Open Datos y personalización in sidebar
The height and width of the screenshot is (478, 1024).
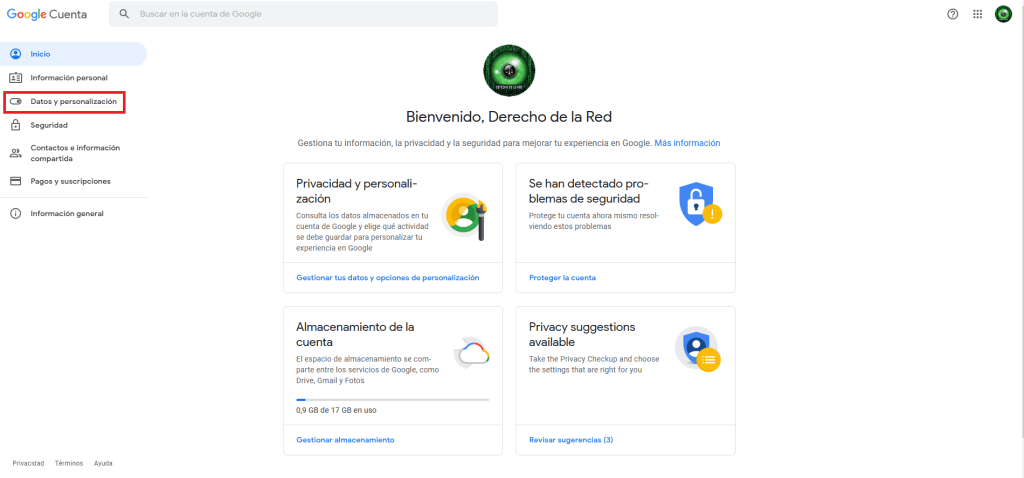[73, 102]
